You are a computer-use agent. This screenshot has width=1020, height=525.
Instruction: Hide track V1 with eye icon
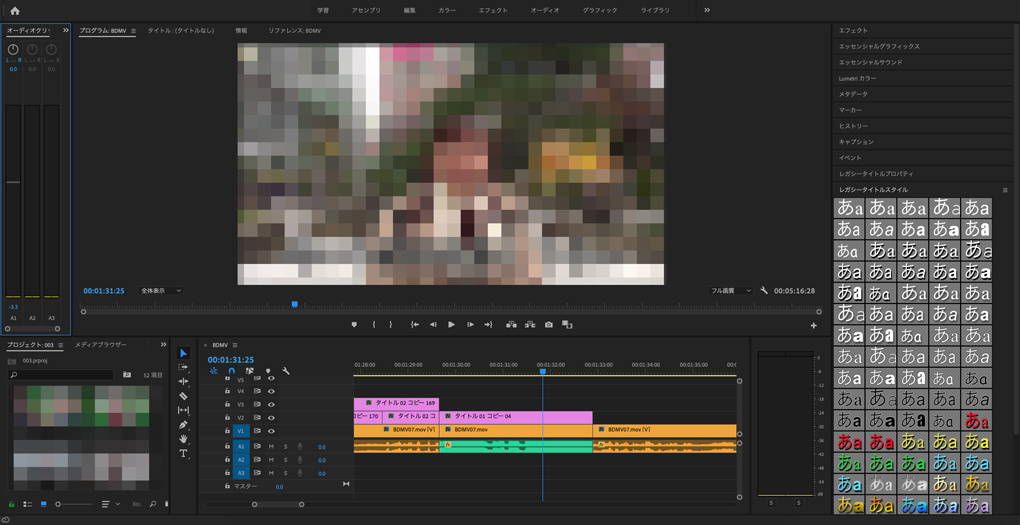point(271,431)
